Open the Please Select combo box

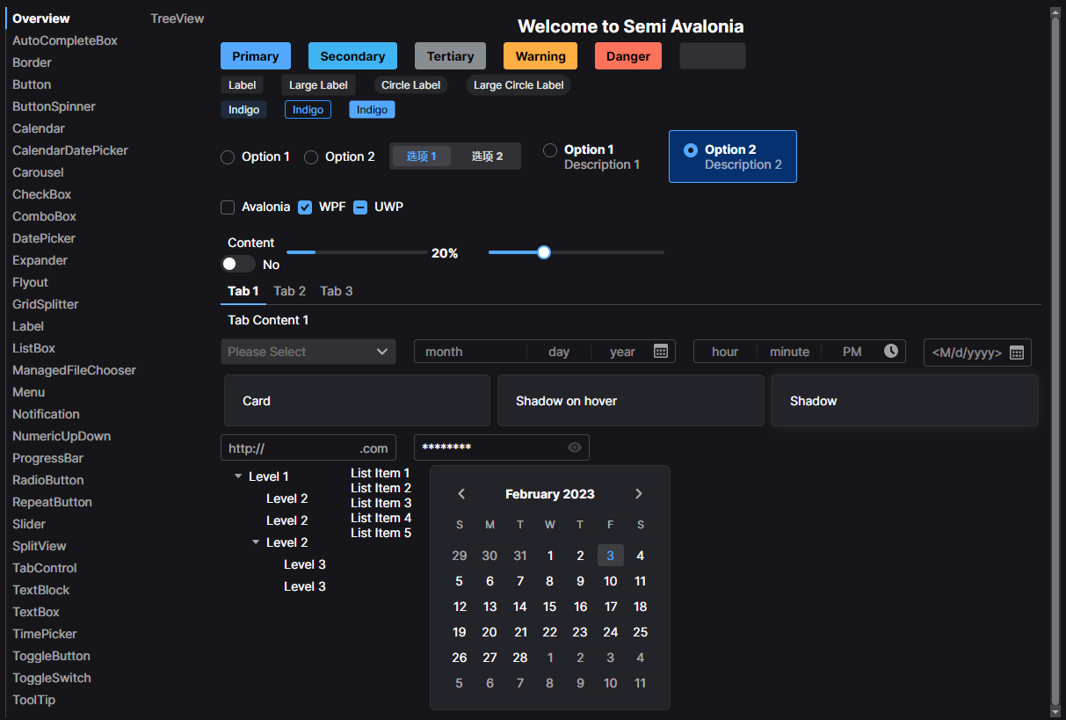coord(308,351)
